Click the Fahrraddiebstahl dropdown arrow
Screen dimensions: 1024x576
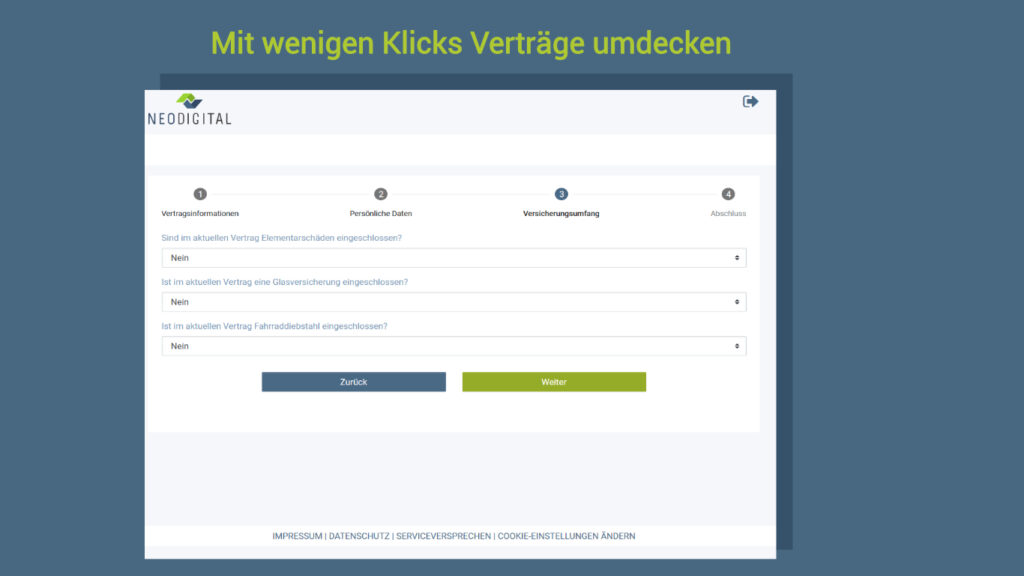click(x=737, y=346)
